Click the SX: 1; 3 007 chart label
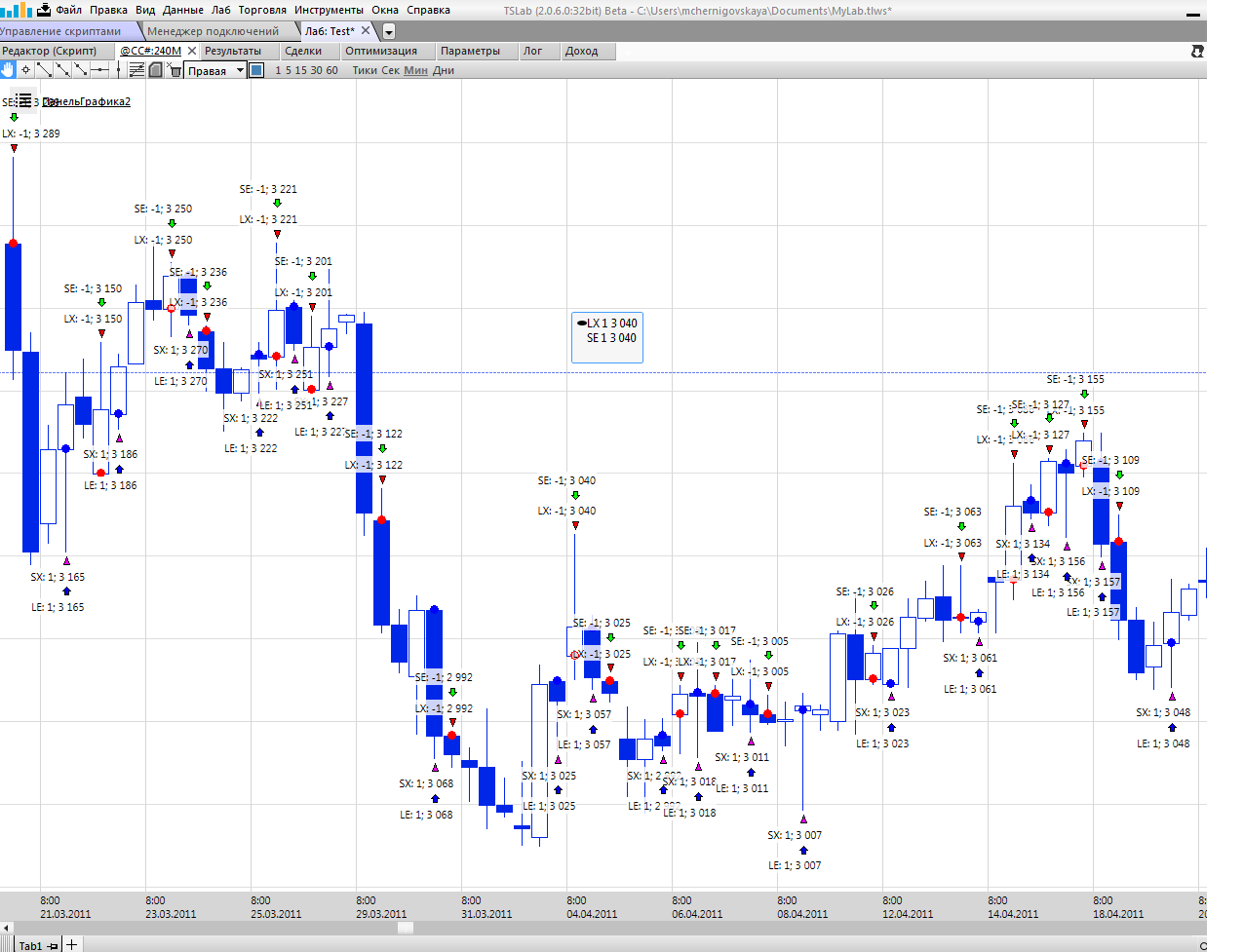 pyautogui.click(x=795, y=835)
